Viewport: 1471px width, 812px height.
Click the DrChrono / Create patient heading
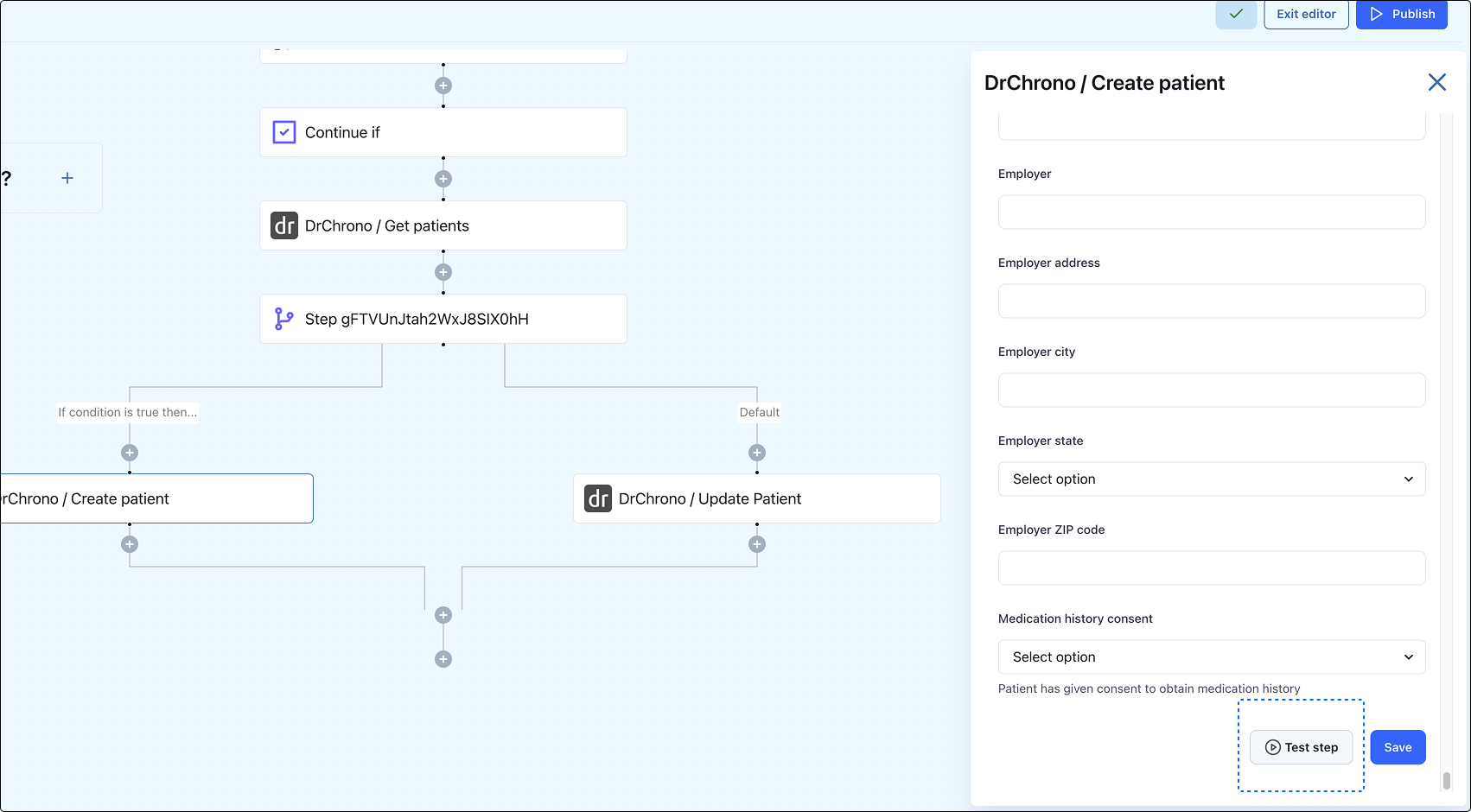[x=1104, y=83]
